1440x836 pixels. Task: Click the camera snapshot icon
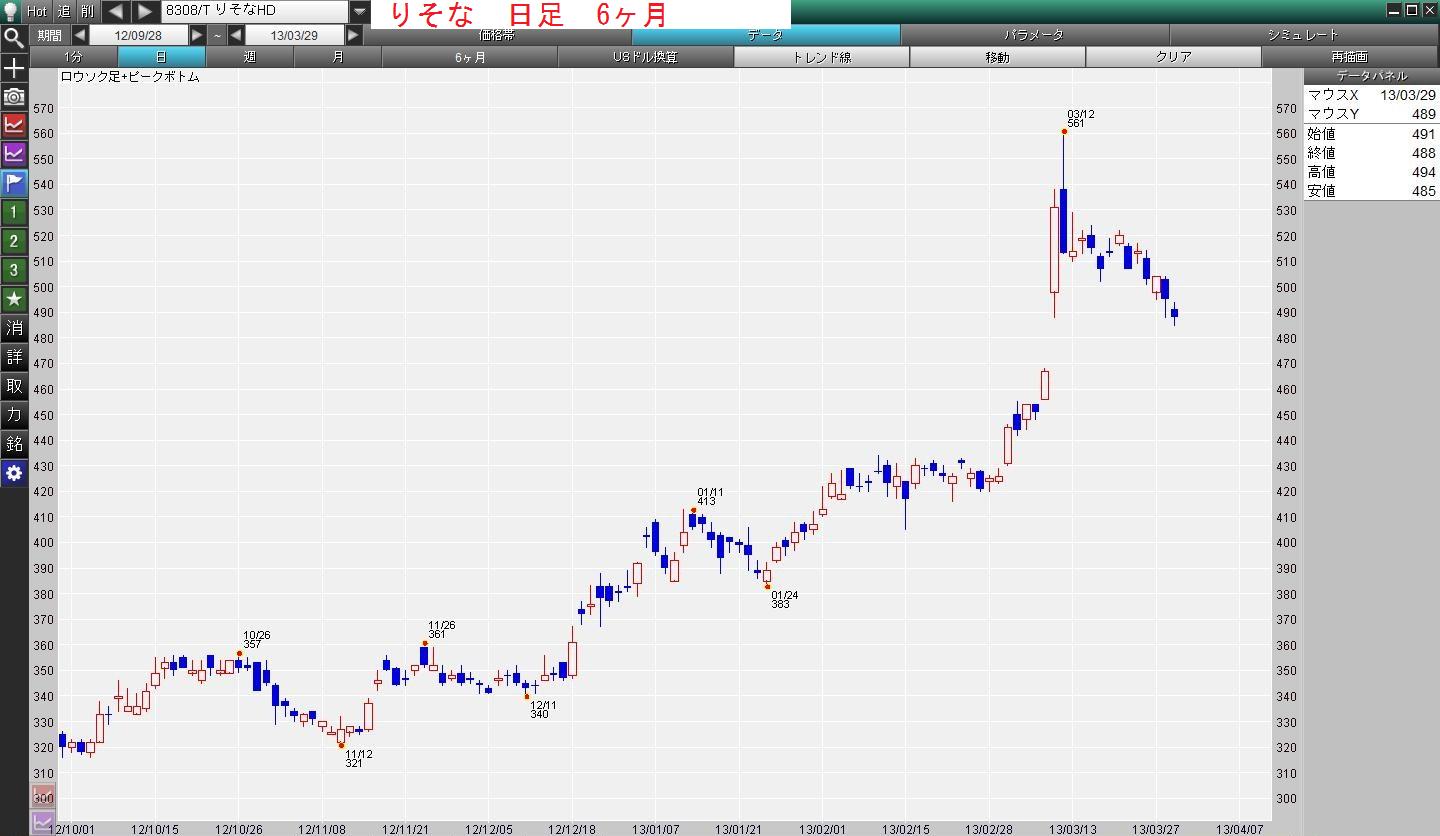click(14, 96)
